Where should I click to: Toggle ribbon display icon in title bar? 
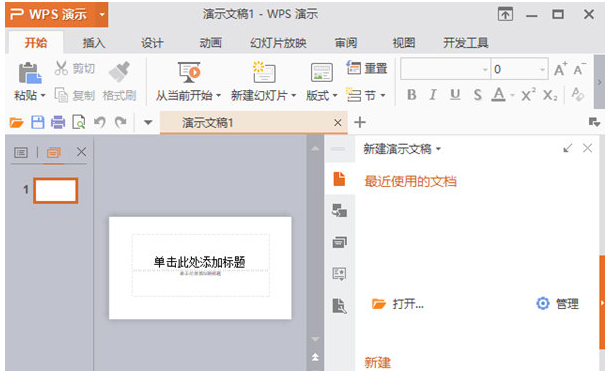[x=505, y=15]
